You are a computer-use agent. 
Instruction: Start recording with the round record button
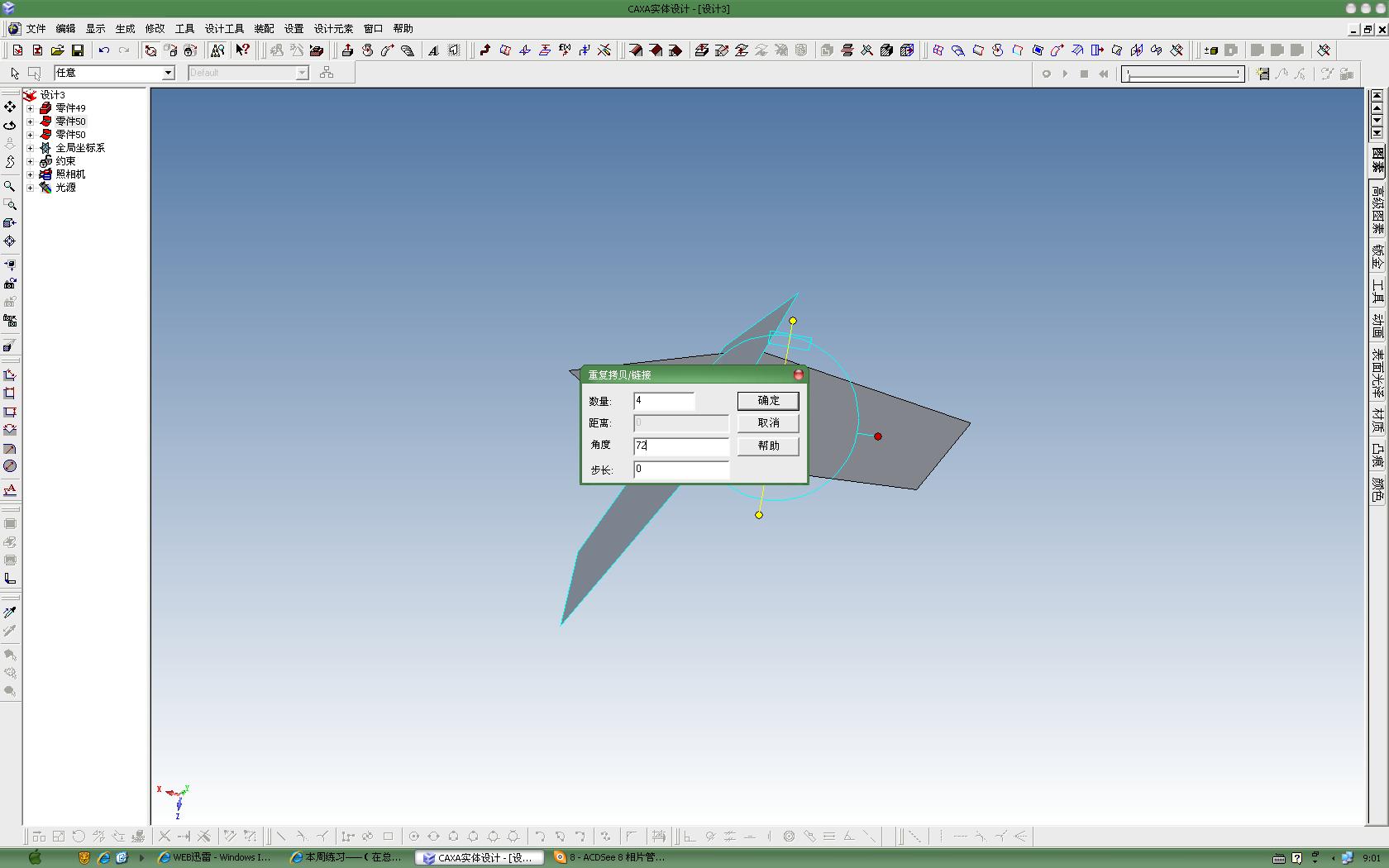[1046, 74]
